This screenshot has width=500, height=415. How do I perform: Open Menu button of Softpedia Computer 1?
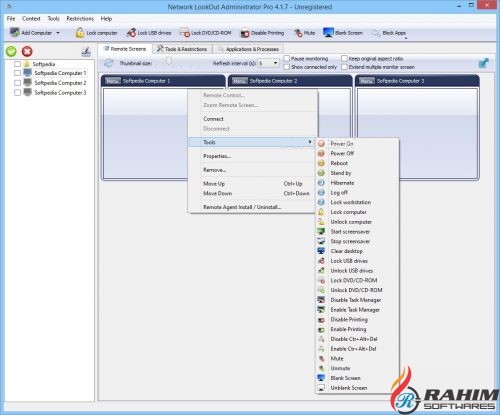pos(113,81)
